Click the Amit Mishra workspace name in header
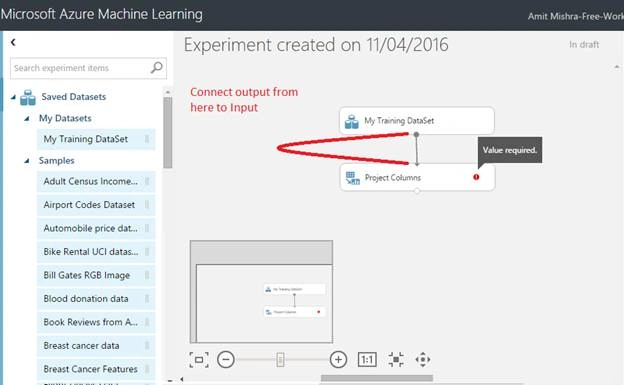This screenshot has height=385, width=624. click(575, 16)
